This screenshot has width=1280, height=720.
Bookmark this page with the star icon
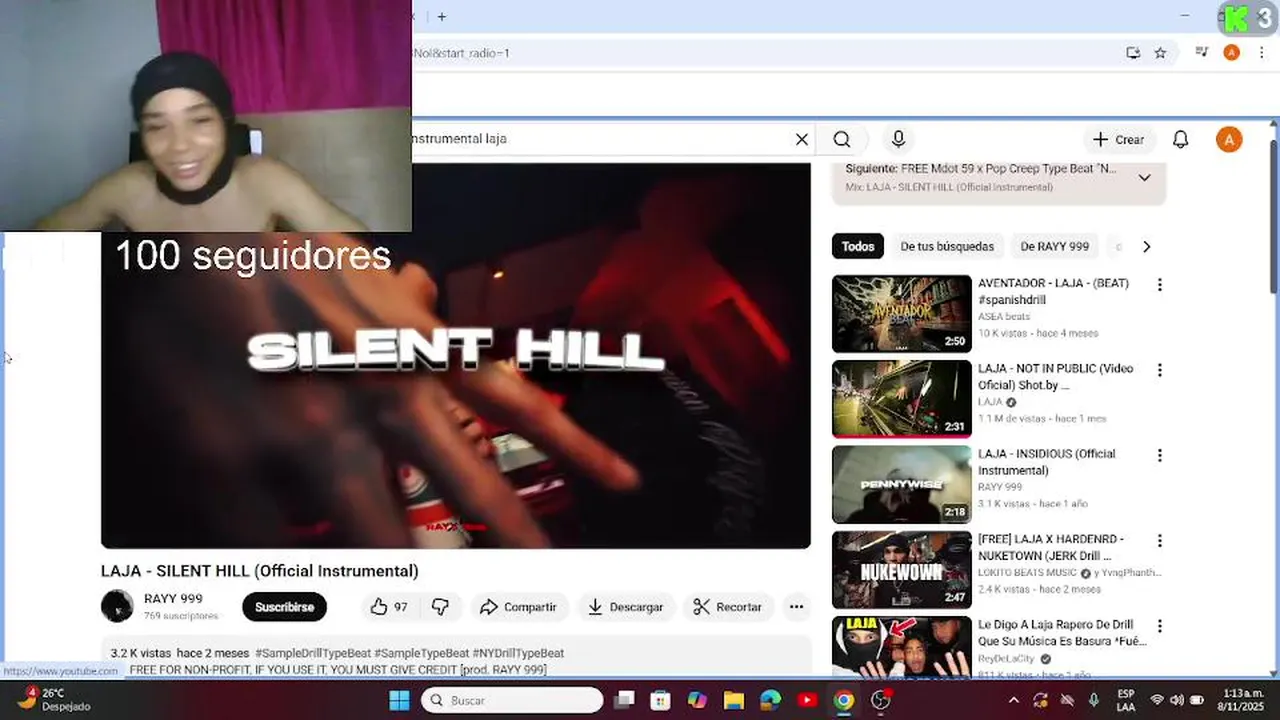point(1160,53)
